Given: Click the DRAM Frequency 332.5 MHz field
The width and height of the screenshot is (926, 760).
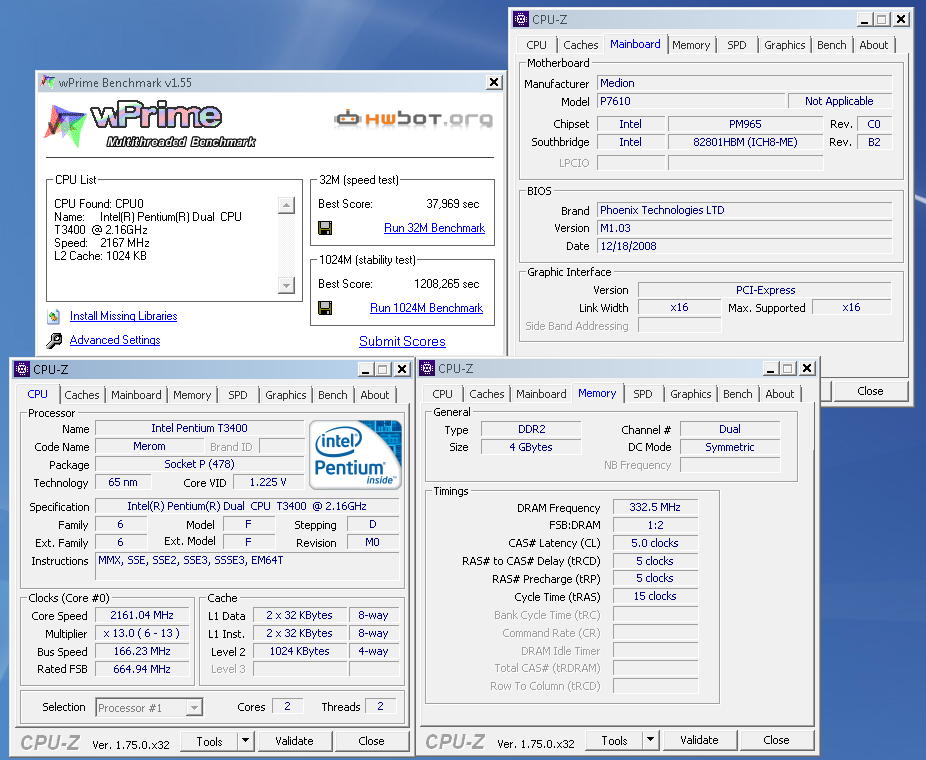Looking at the screenshot, I should 655,507.
